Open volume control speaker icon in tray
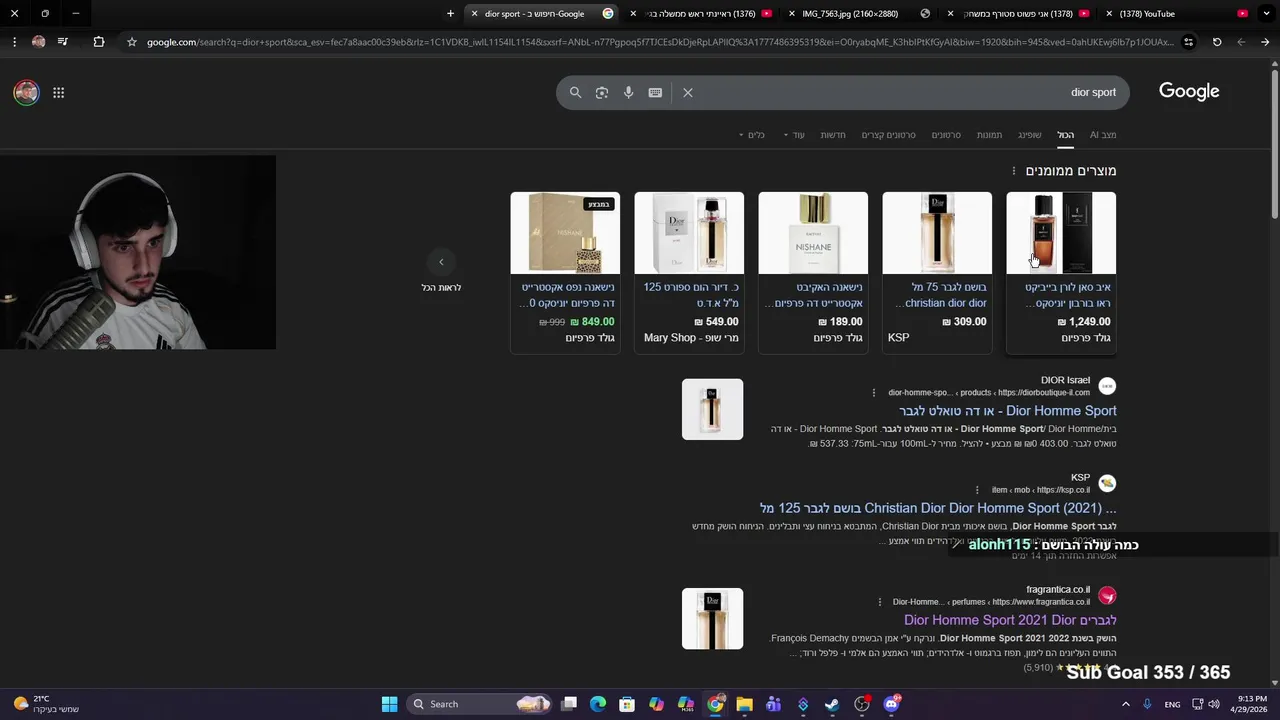 (x=1214, y=704)
